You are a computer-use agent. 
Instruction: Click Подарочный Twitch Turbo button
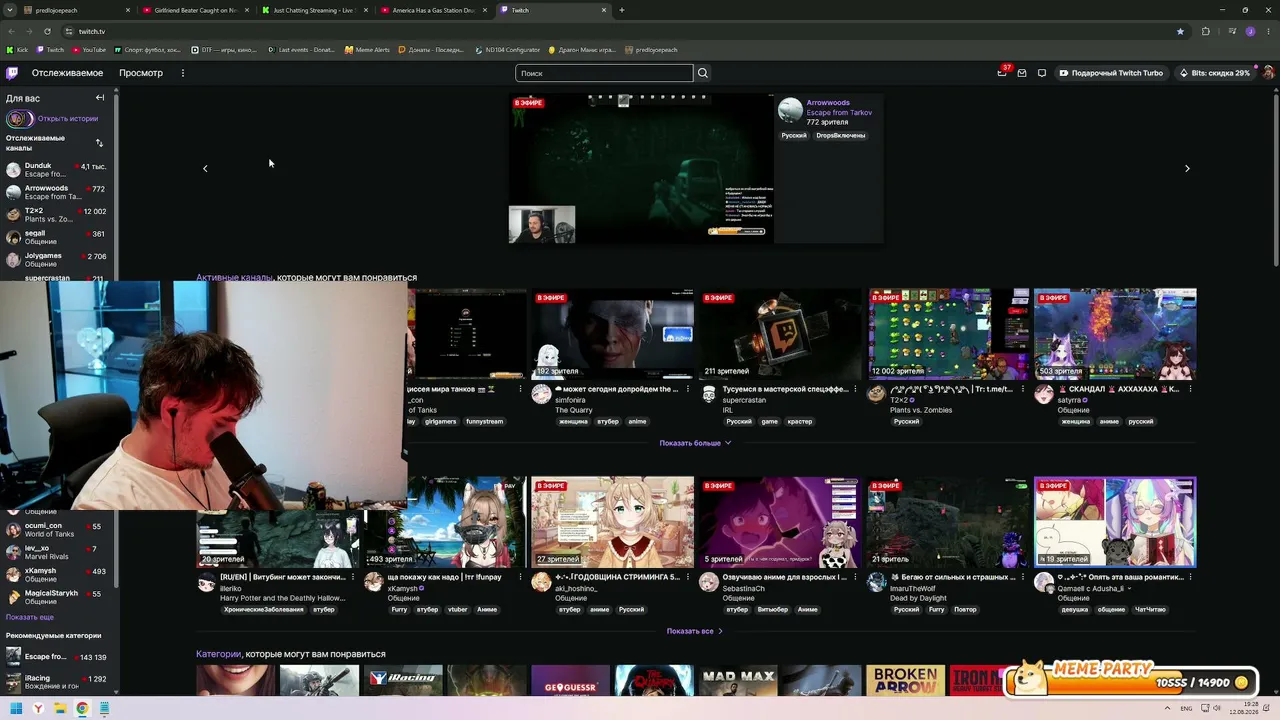[1112, 73]
